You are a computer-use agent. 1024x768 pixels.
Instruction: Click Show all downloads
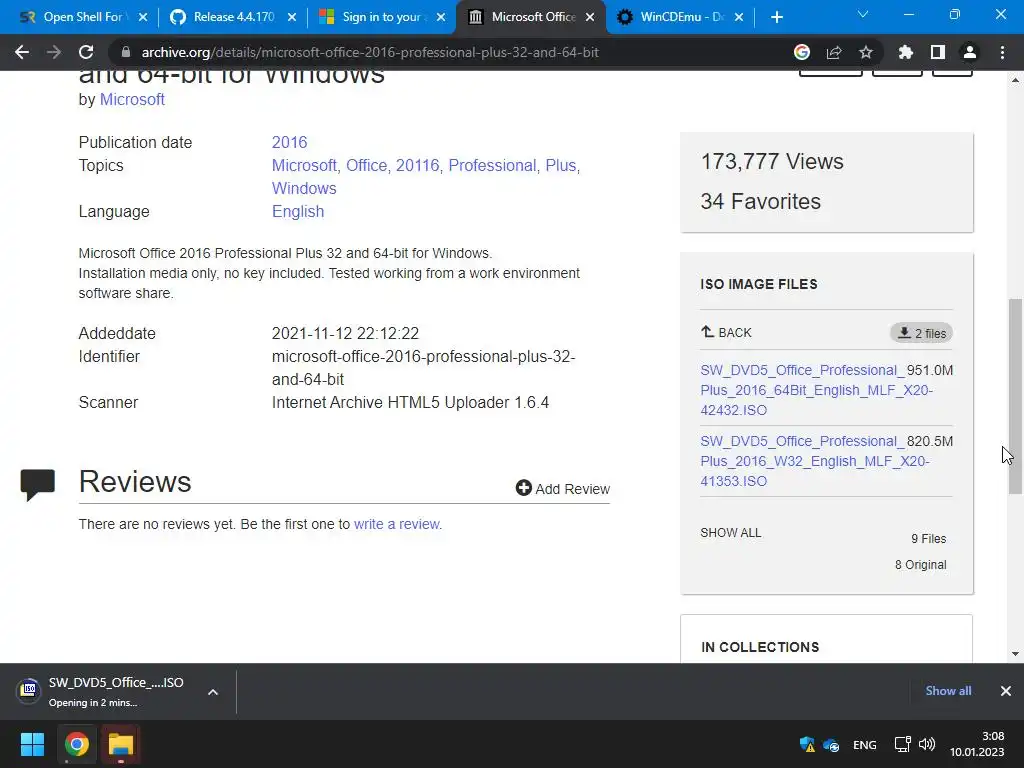pyautogui.click(x=948, y=690)
